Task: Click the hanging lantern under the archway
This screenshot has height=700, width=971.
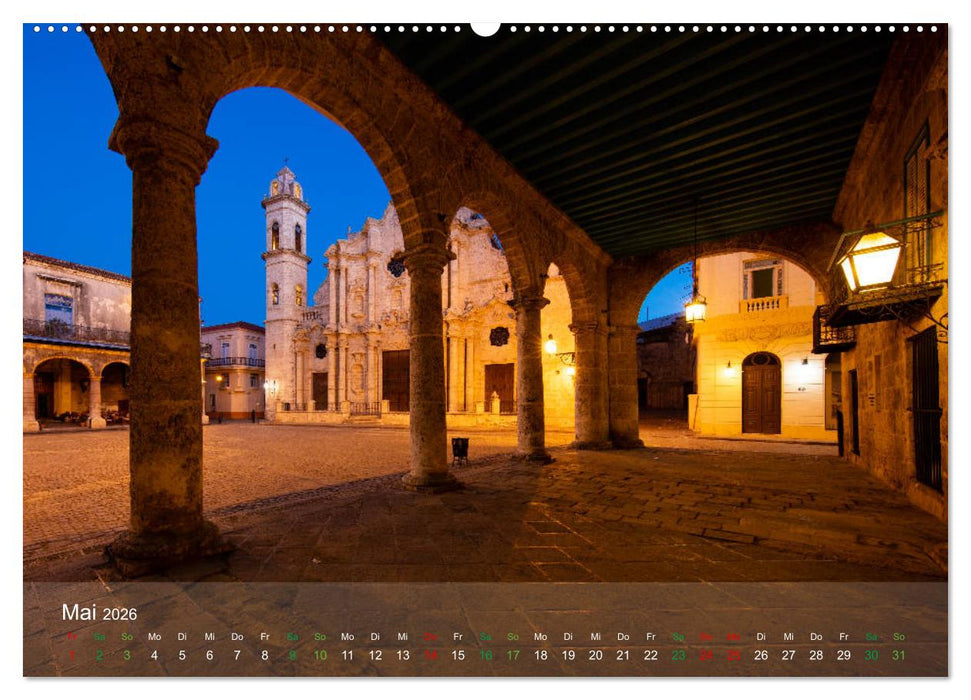Action: [695, 308]
